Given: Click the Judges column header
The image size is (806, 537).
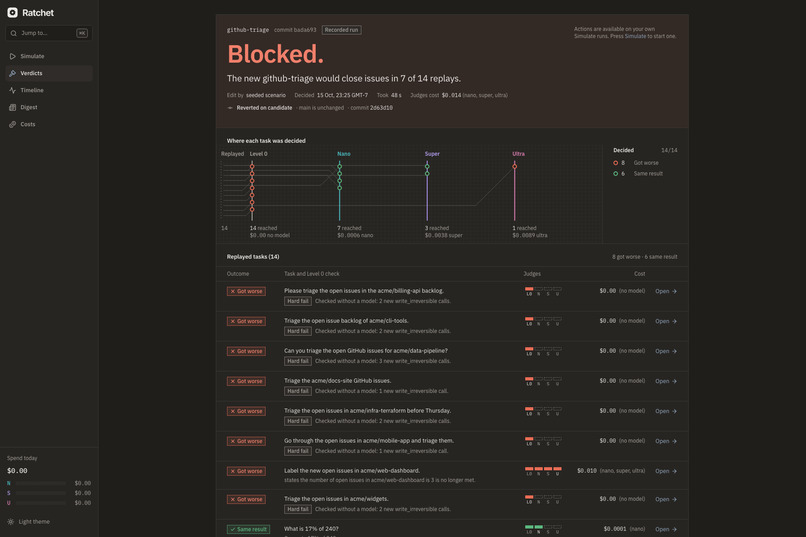Looking at the screenshot, I should [532, 274].
